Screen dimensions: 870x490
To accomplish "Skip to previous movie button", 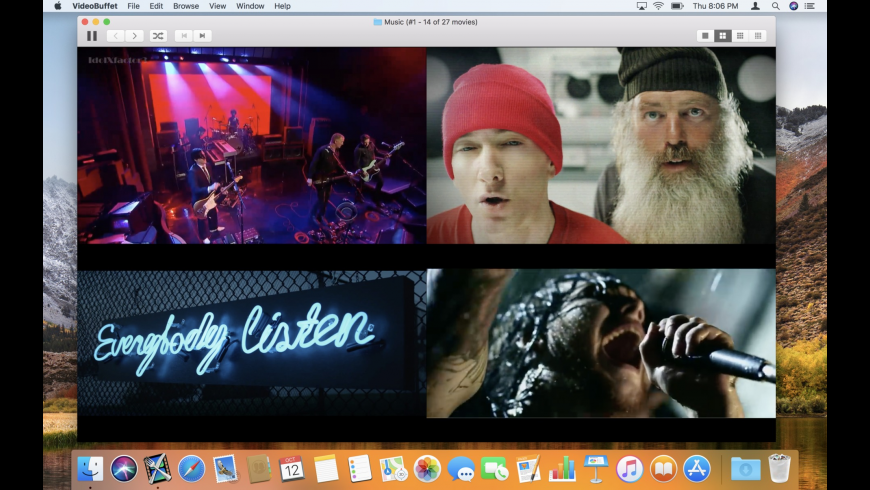I will [184, 36].
